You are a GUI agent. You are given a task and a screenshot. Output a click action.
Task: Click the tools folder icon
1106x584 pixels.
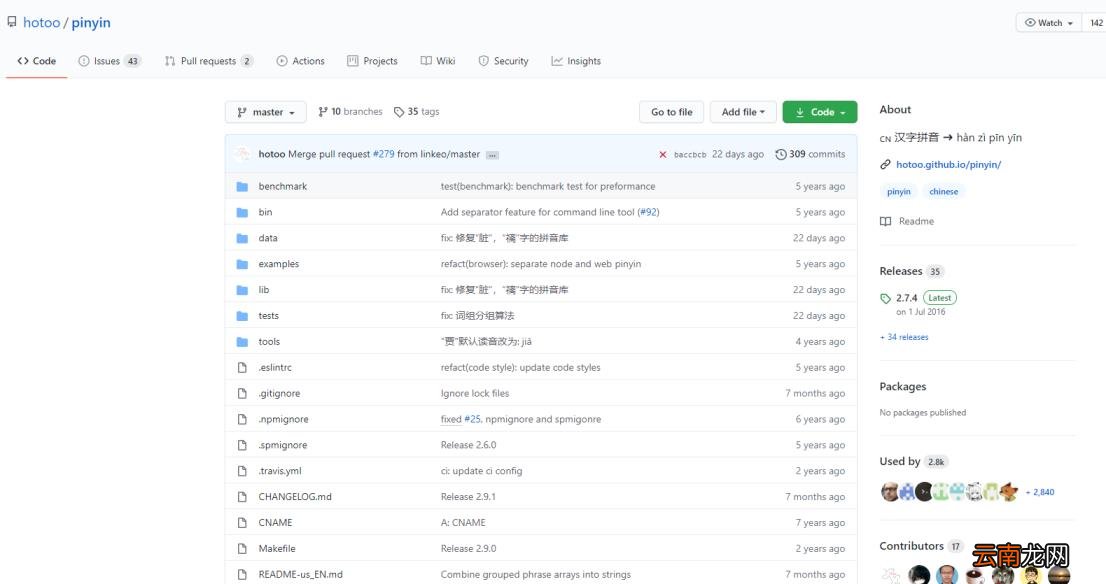click(x=242, y=341)
